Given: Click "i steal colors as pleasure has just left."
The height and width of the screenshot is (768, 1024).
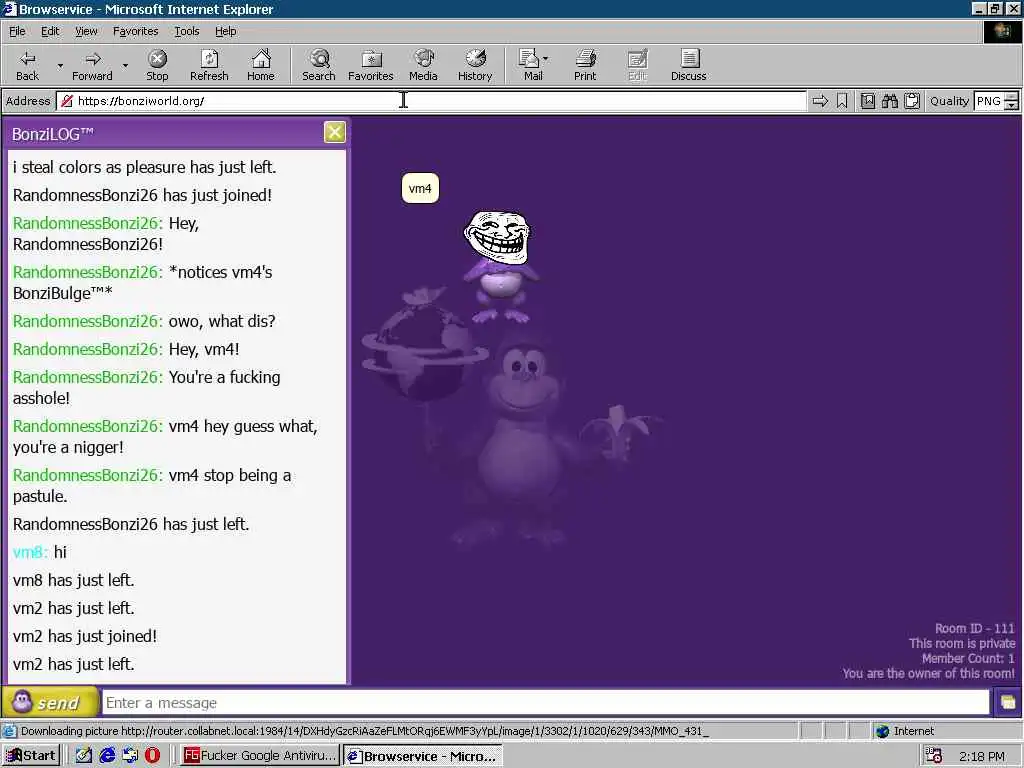Looking at the screenshot, I should pyautogui.click(x=144, y=167).
